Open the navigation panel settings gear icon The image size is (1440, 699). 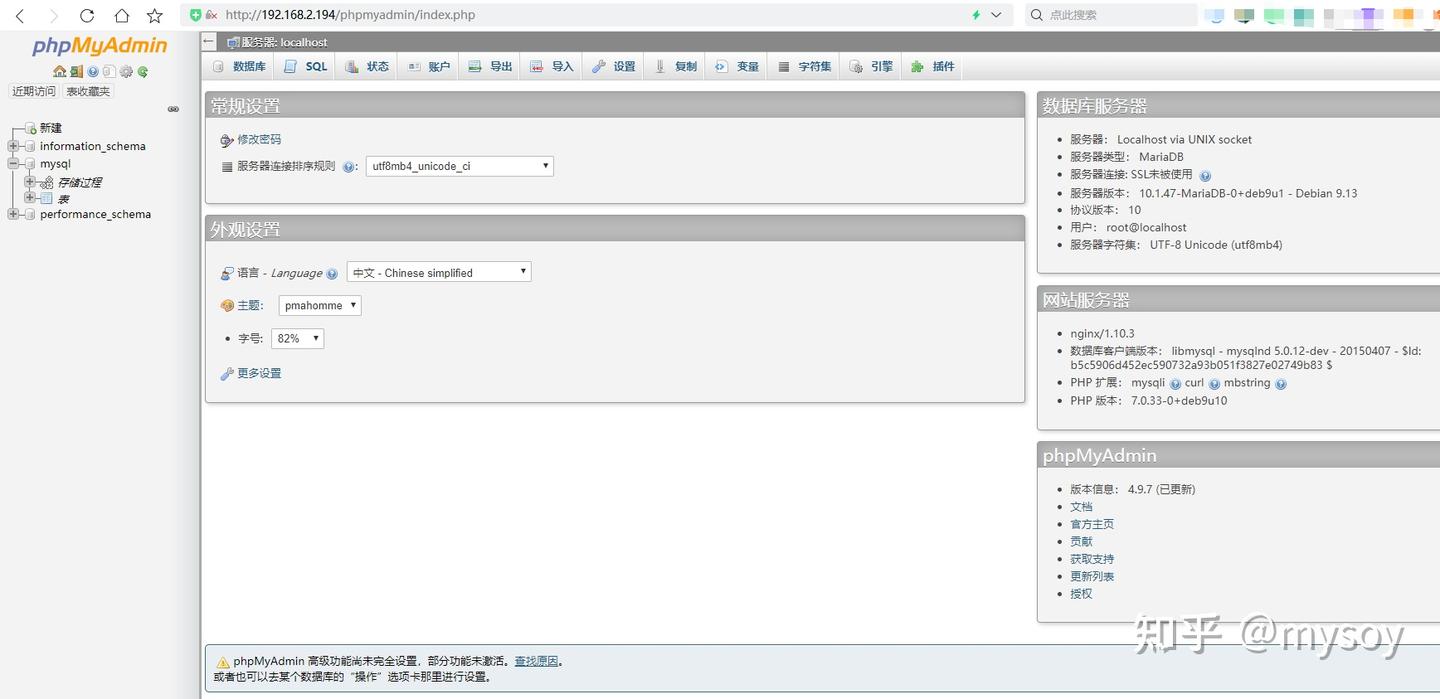pyautogui.click(x=127, y=72)
